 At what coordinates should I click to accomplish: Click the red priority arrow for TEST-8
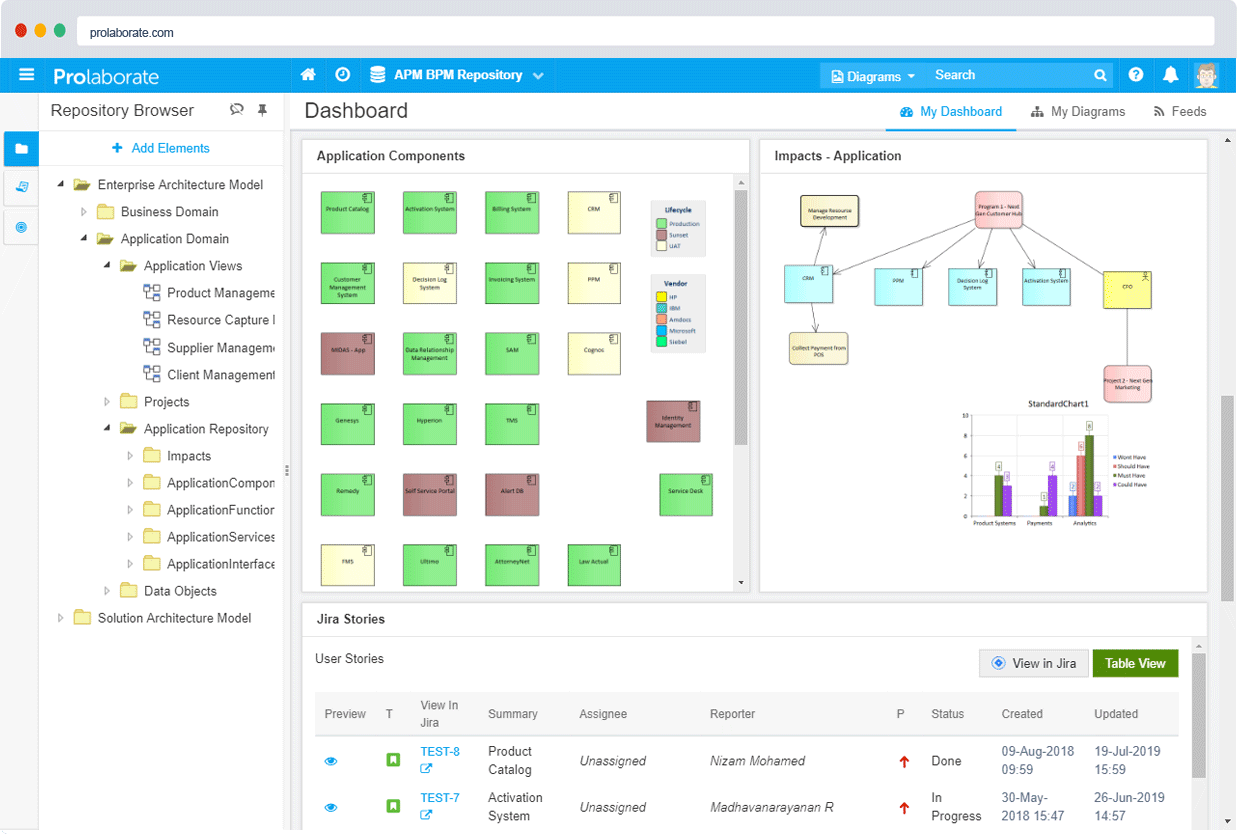pos(904,762)
